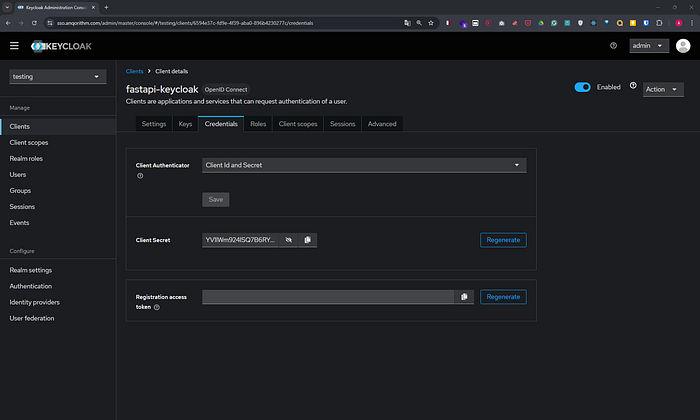Reload the browser page
This screenshot has height=420, width=700.
[34, 23]
